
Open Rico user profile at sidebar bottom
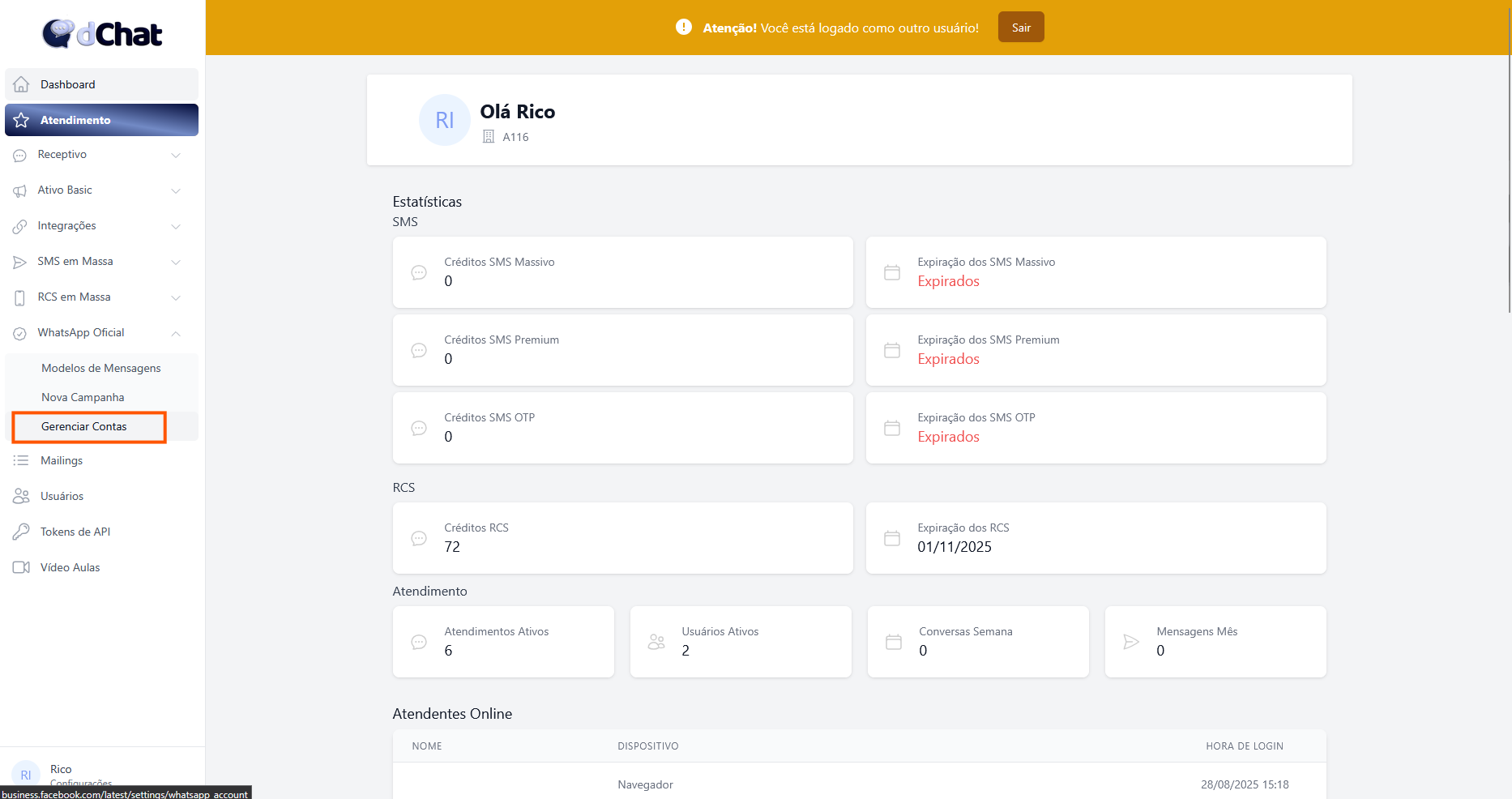(61, 770)
